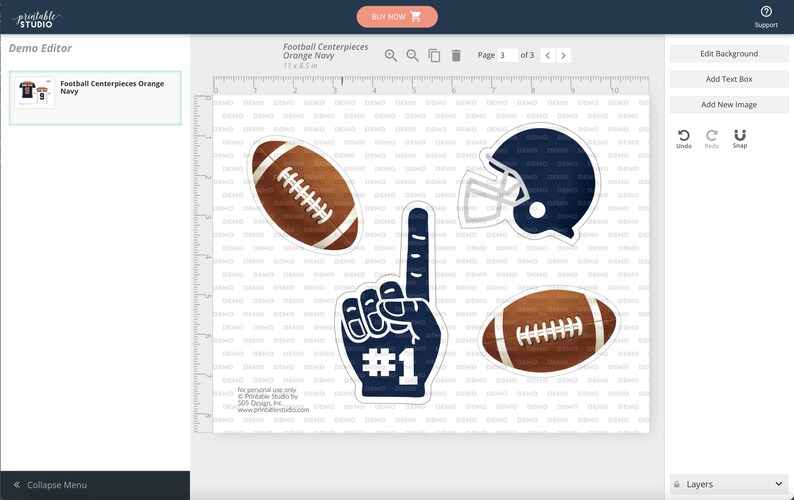Click the page number input field
The height and width of the screenshot is (500, 794).
pos(507,55)
